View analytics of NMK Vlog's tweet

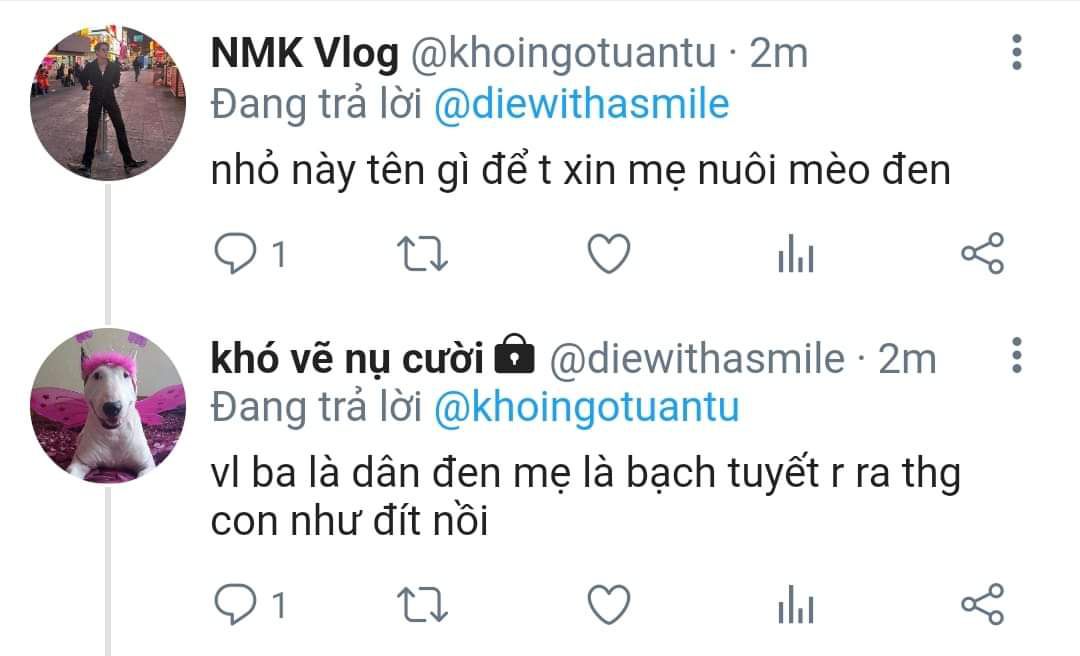point(796,254)
